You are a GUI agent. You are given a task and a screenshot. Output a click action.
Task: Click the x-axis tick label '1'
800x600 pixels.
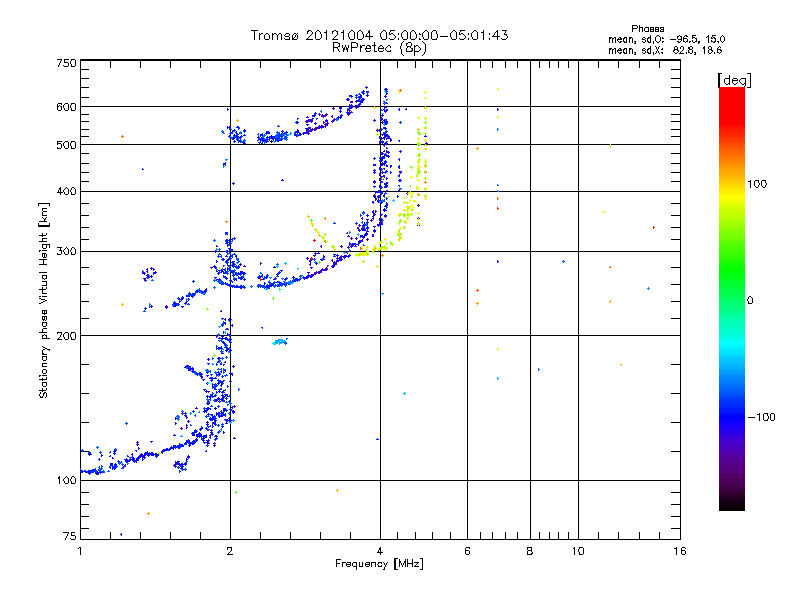(x=80, y=551)
